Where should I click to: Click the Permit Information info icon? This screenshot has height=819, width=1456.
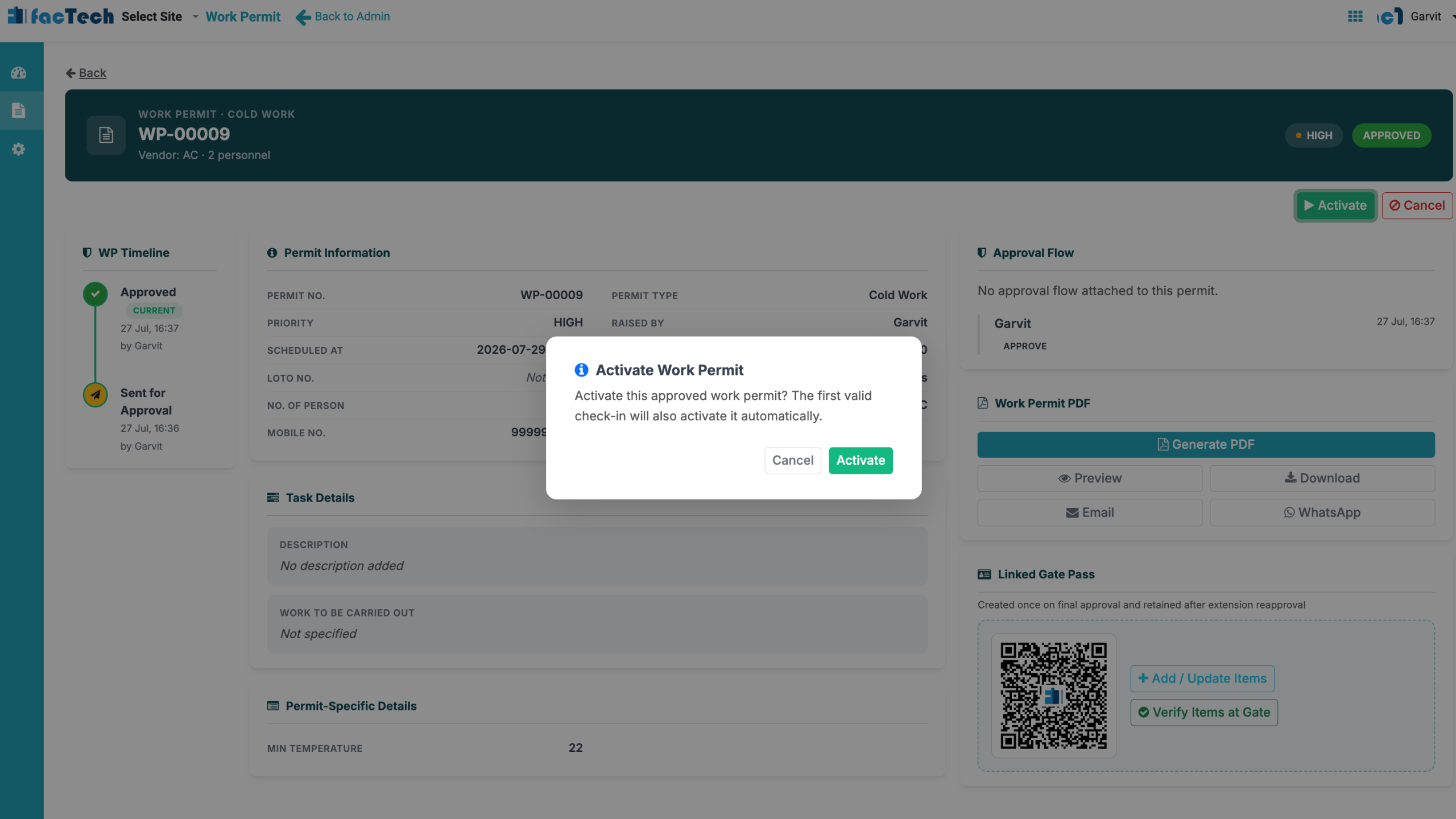pyautogui.click(x=272, y=253)
